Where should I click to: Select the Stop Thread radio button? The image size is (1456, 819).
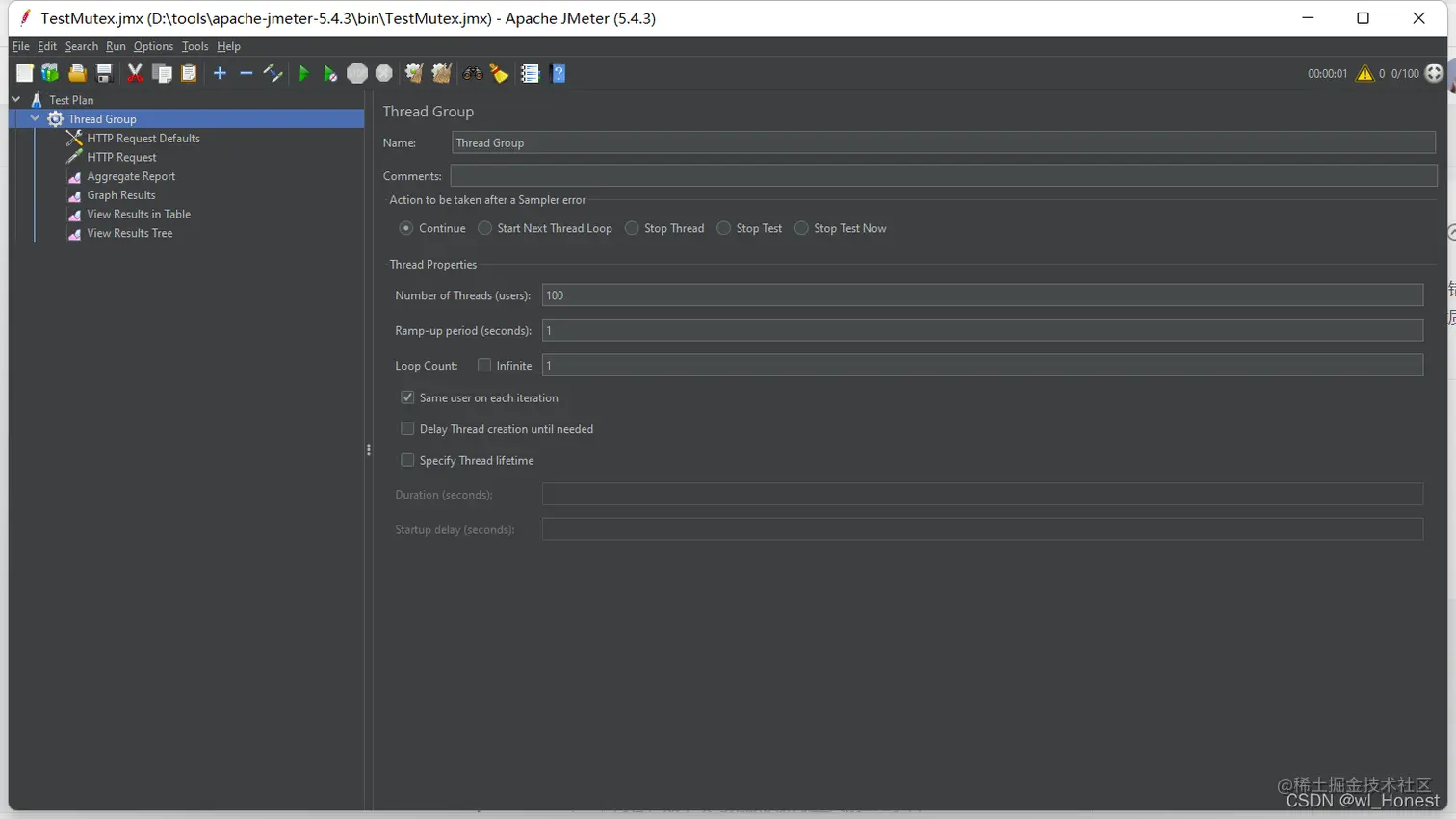pyautogui.click(x=632, y=228)
